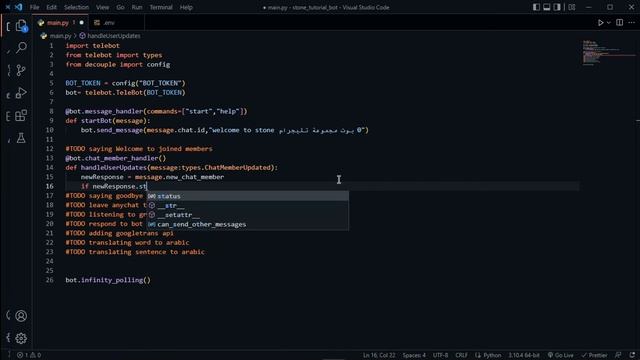The width and height of the screenshot is (640, 360).
Task: Open the Selection menu
Action: click(76, 7)
